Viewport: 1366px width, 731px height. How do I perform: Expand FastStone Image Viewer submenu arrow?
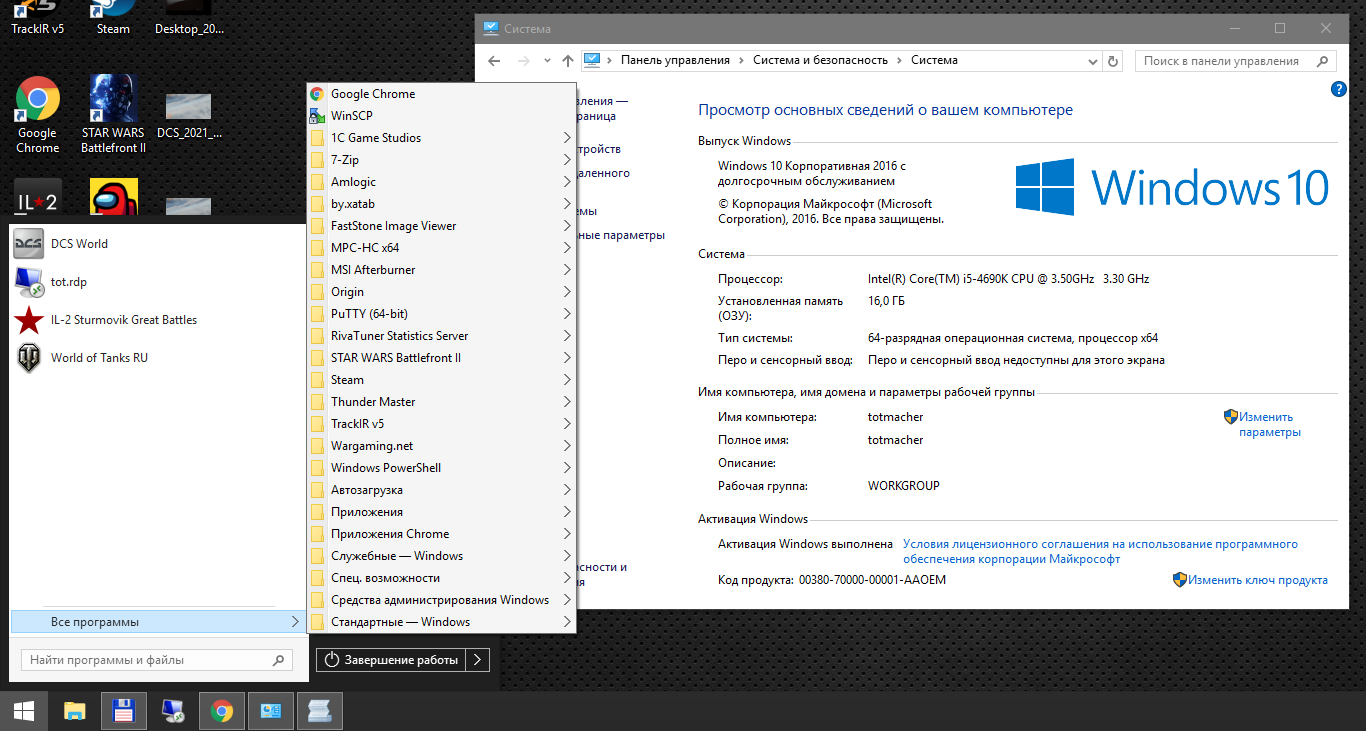coord(567,226)
